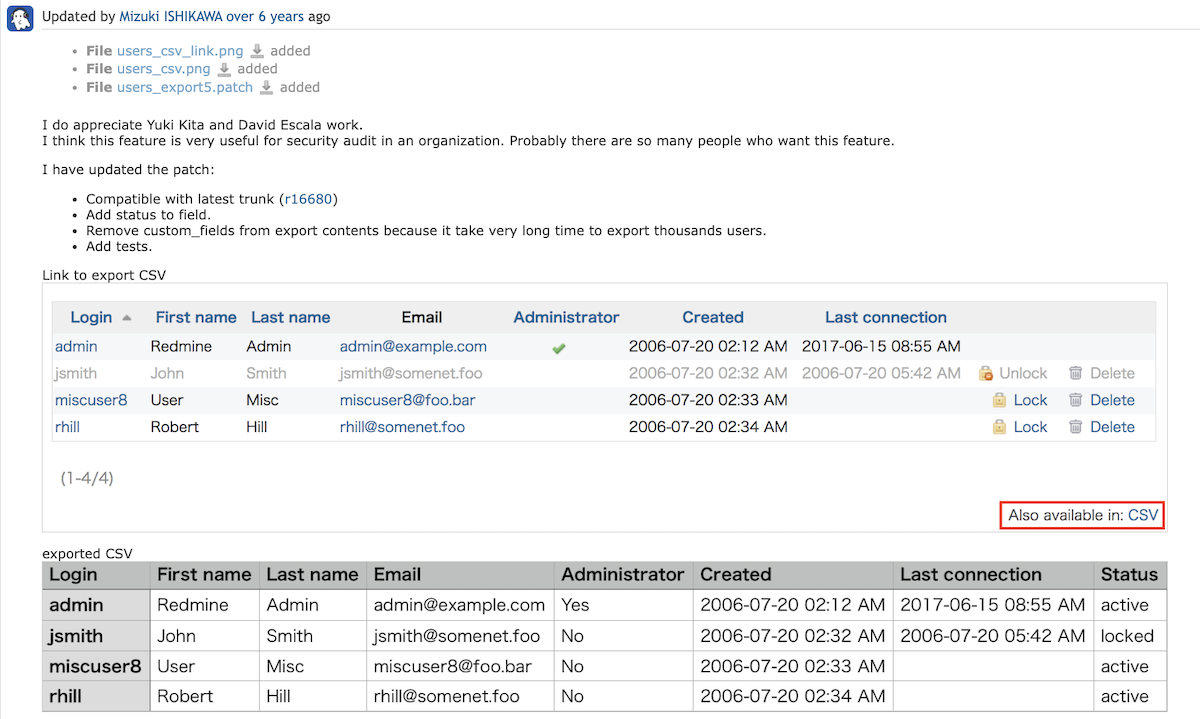Download users_export5.patch using its arrow icon
Image resolution: width=1200 pixels, height=719 pixels.
pyautogui.click(x=267, y=87)
